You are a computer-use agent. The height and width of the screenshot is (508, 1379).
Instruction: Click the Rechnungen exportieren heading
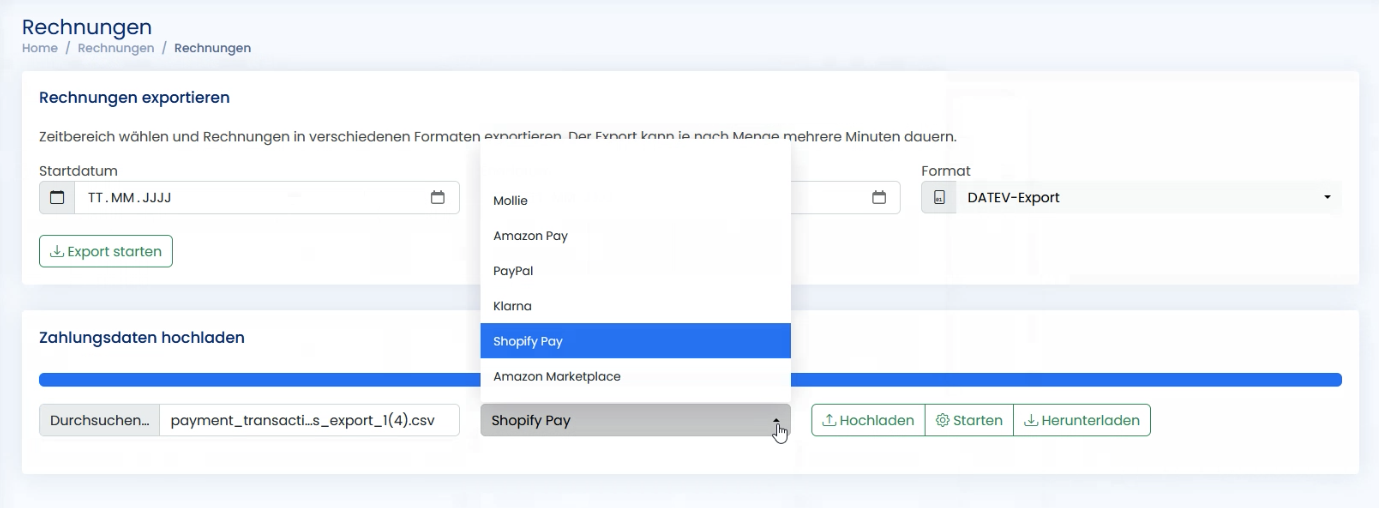click(135, 98)
